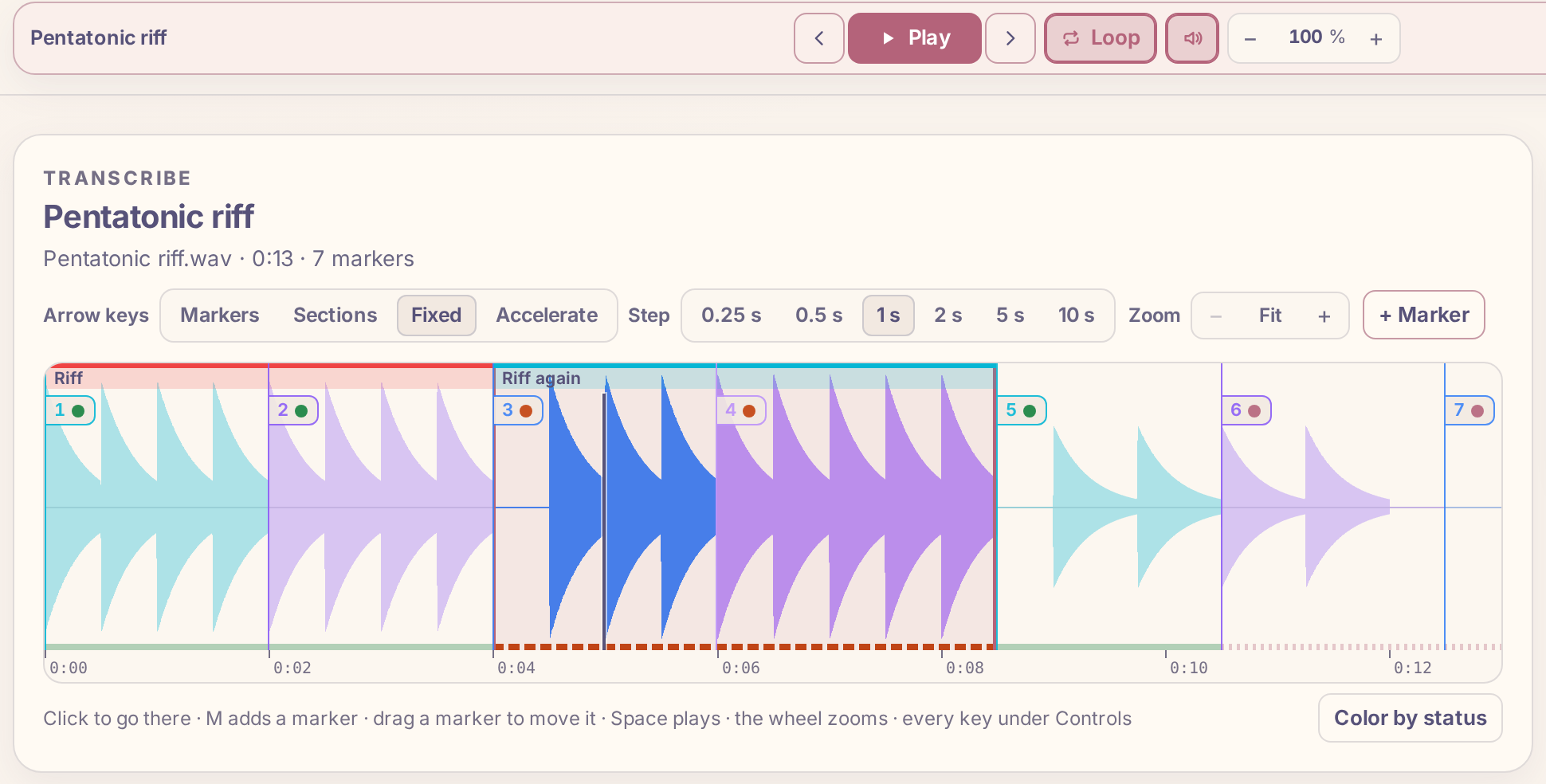The image size is (1546, 784).
Task: Select marker 6 flag
Action: [x=1246, y=410]
